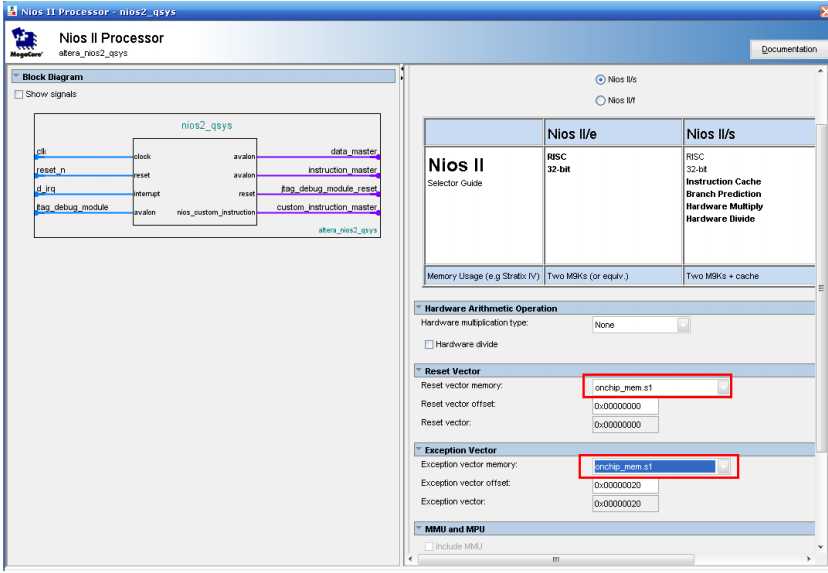Click the reset_n signal label
Image resolution: width=828 pixels, height=573 pixels.
(x=51, y=170)
